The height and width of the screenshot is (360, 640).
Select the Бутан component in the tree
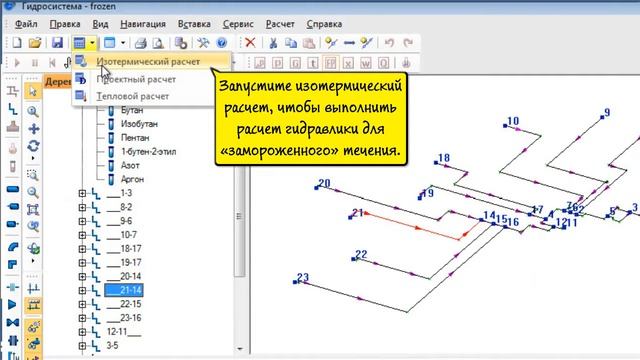coord(132,110)
